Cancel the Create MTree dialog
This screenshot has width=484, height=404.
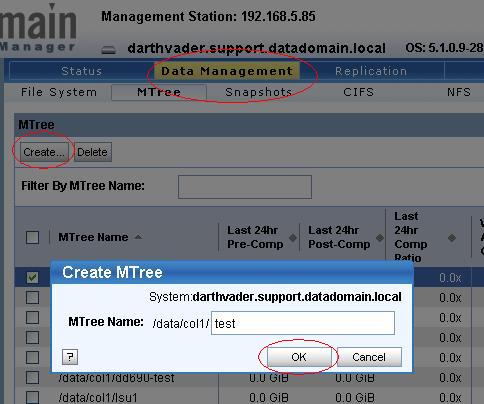369,357
